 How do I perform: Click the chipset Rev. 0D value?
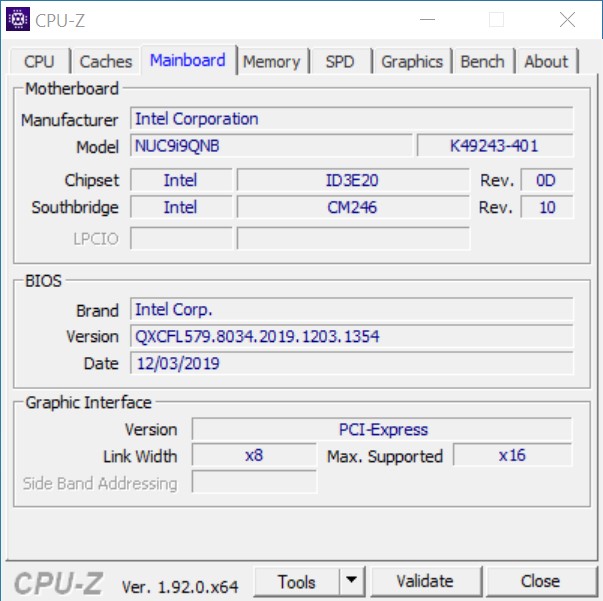click(x=546, y=180)
